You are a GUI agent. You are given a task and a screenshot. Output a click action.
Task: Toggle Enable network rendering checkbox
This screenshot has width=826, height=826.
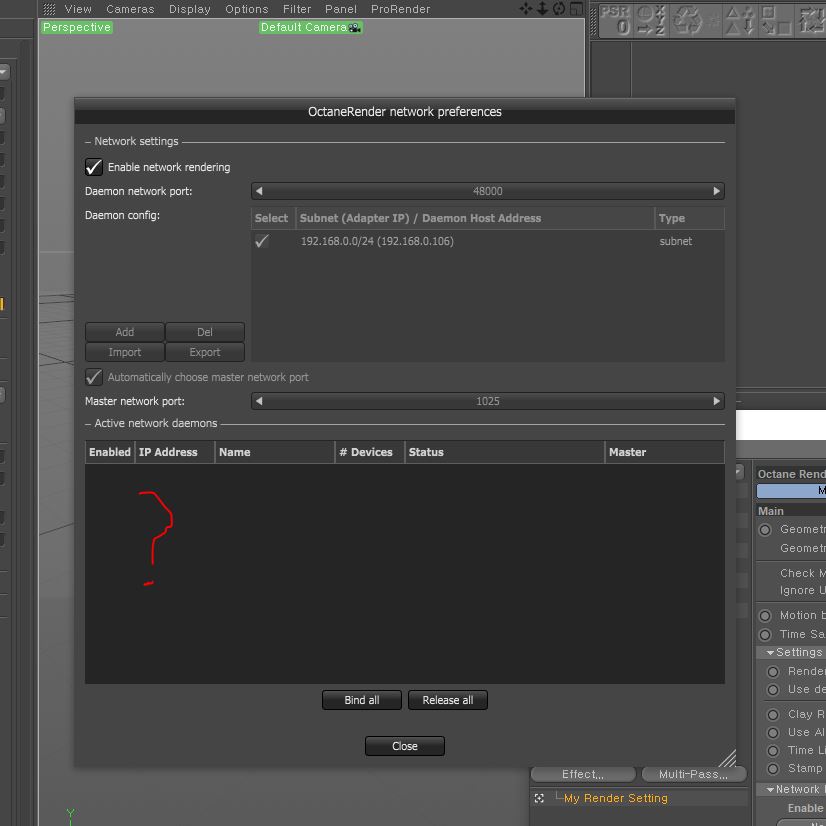point(94,167)
